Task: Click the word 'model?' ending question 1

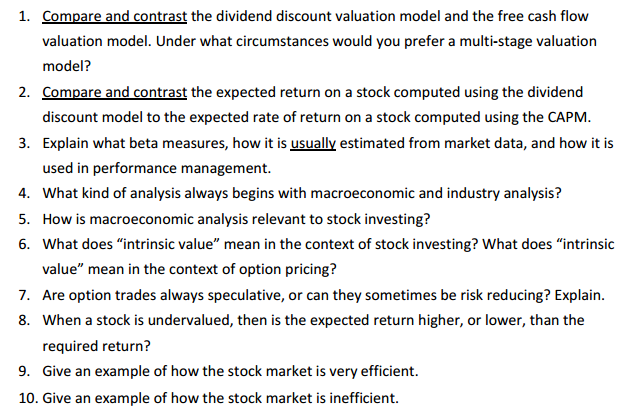Action: (67, 66)
